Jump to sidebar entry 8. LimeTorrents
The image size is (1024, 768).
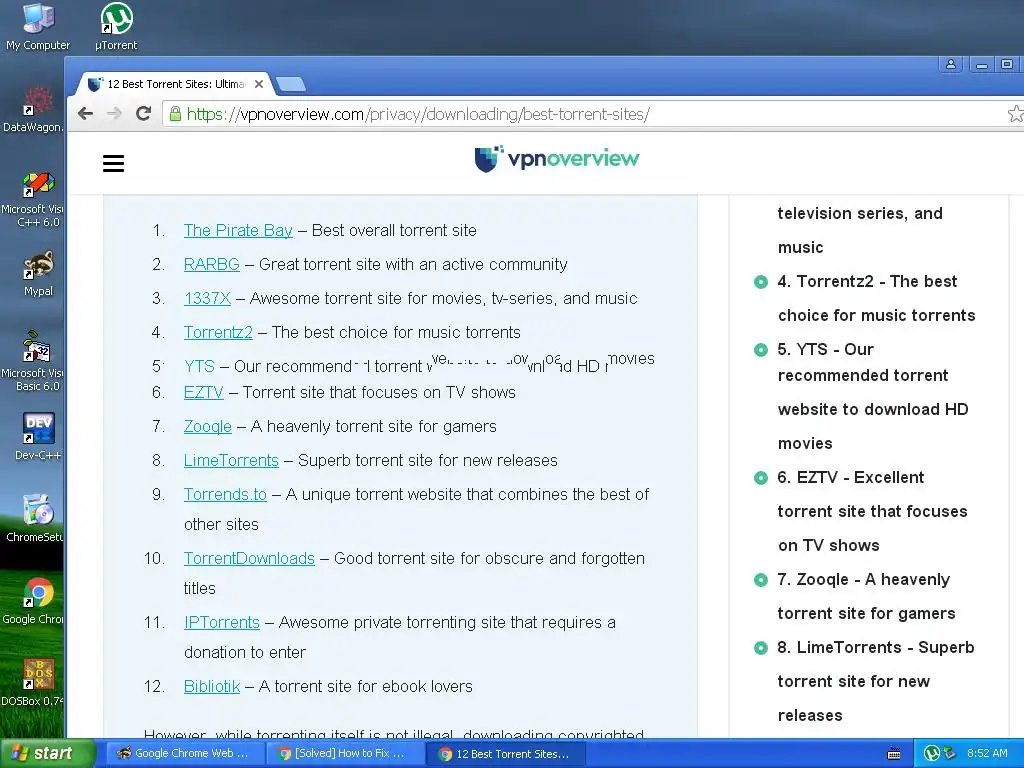click(x=875, y=681)
